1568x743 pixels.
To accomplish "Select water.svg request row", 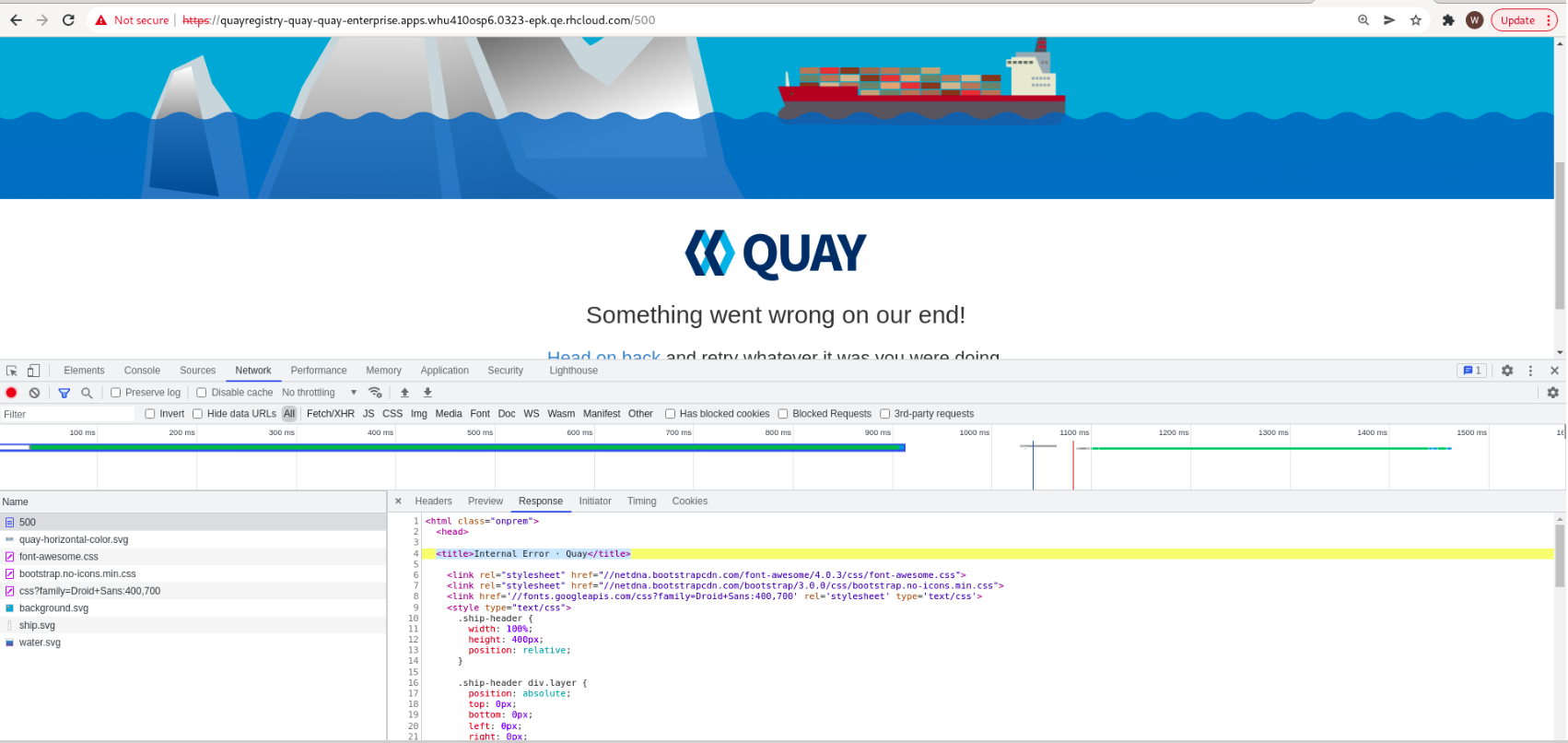I will [x=193, y=643].
